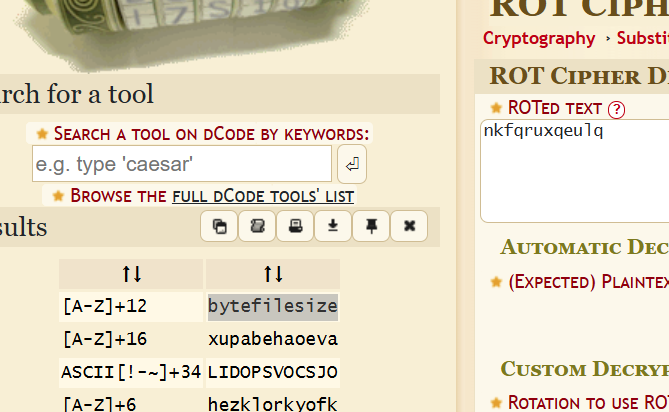Select the [A-Z]+16 rotation cell

point(131,339)
